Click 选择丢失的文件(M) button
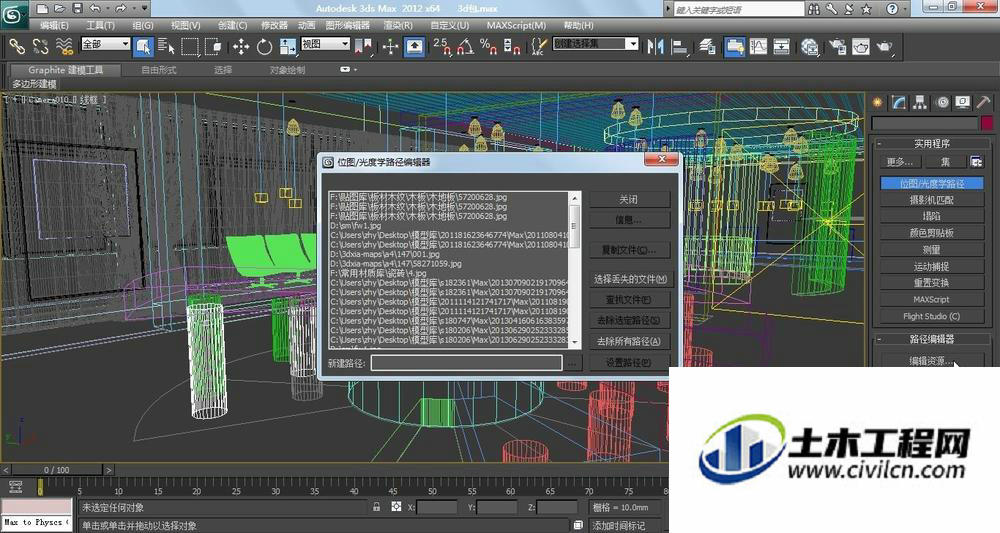The width and height of the screenshot is (1000, 533). click(x=630, y=279)
